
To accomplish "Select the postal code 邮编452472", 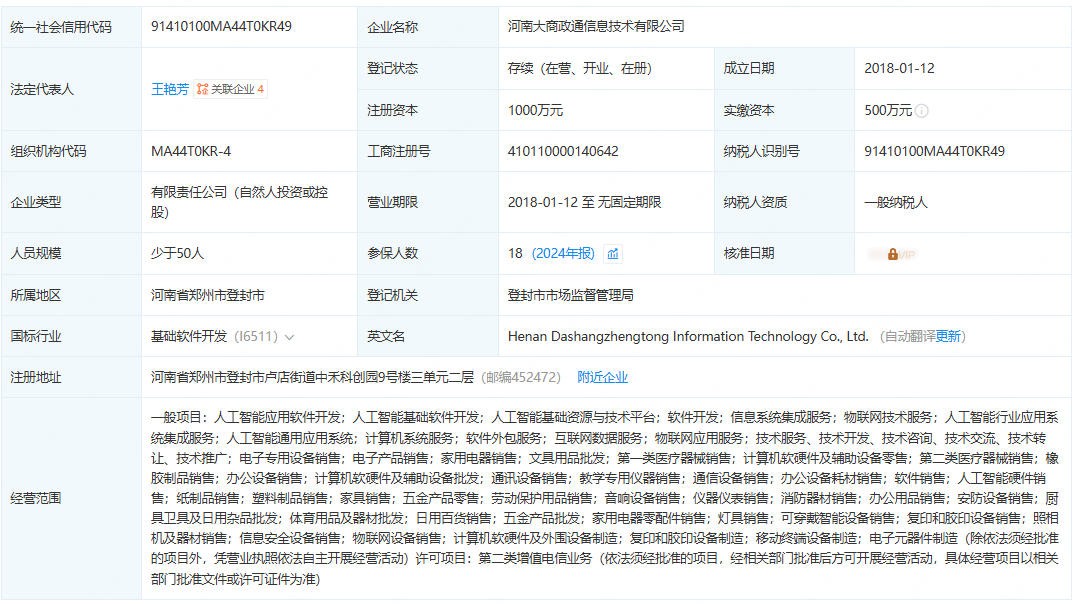I will (x=521, y=377).
